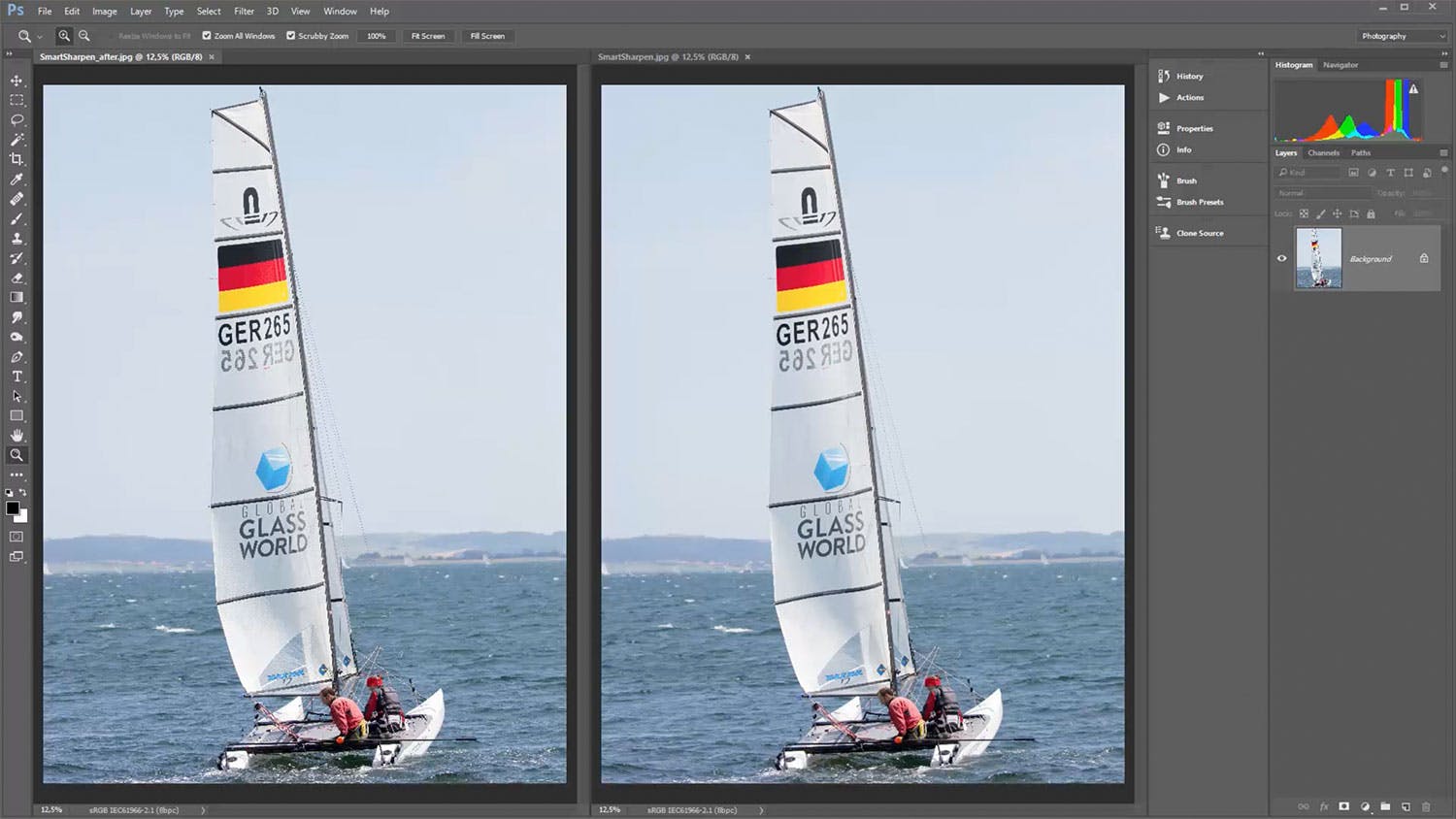Expand the collapsed icon panel dock
This screenshot has height=819, width=1456.
(x=1261, y=53)
